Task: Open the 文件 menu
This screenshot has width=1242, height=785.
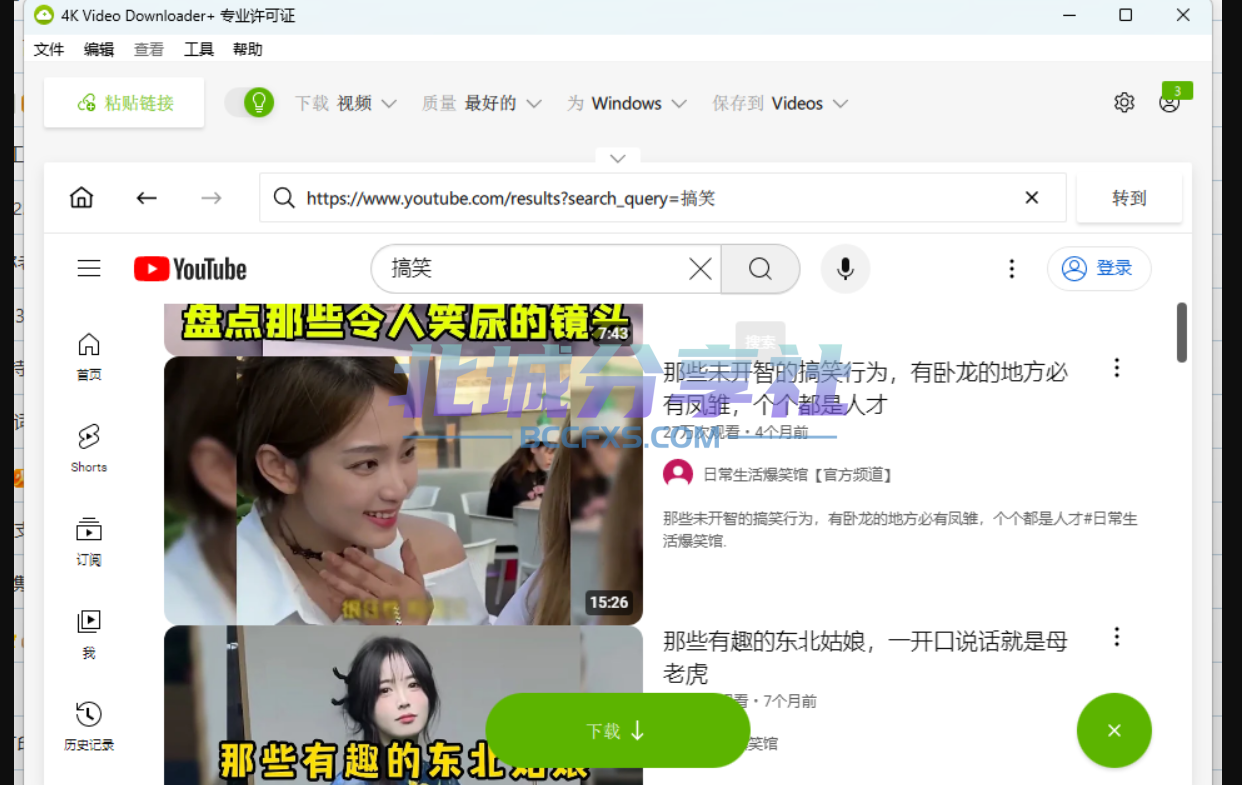Action: tap(49, 49)
